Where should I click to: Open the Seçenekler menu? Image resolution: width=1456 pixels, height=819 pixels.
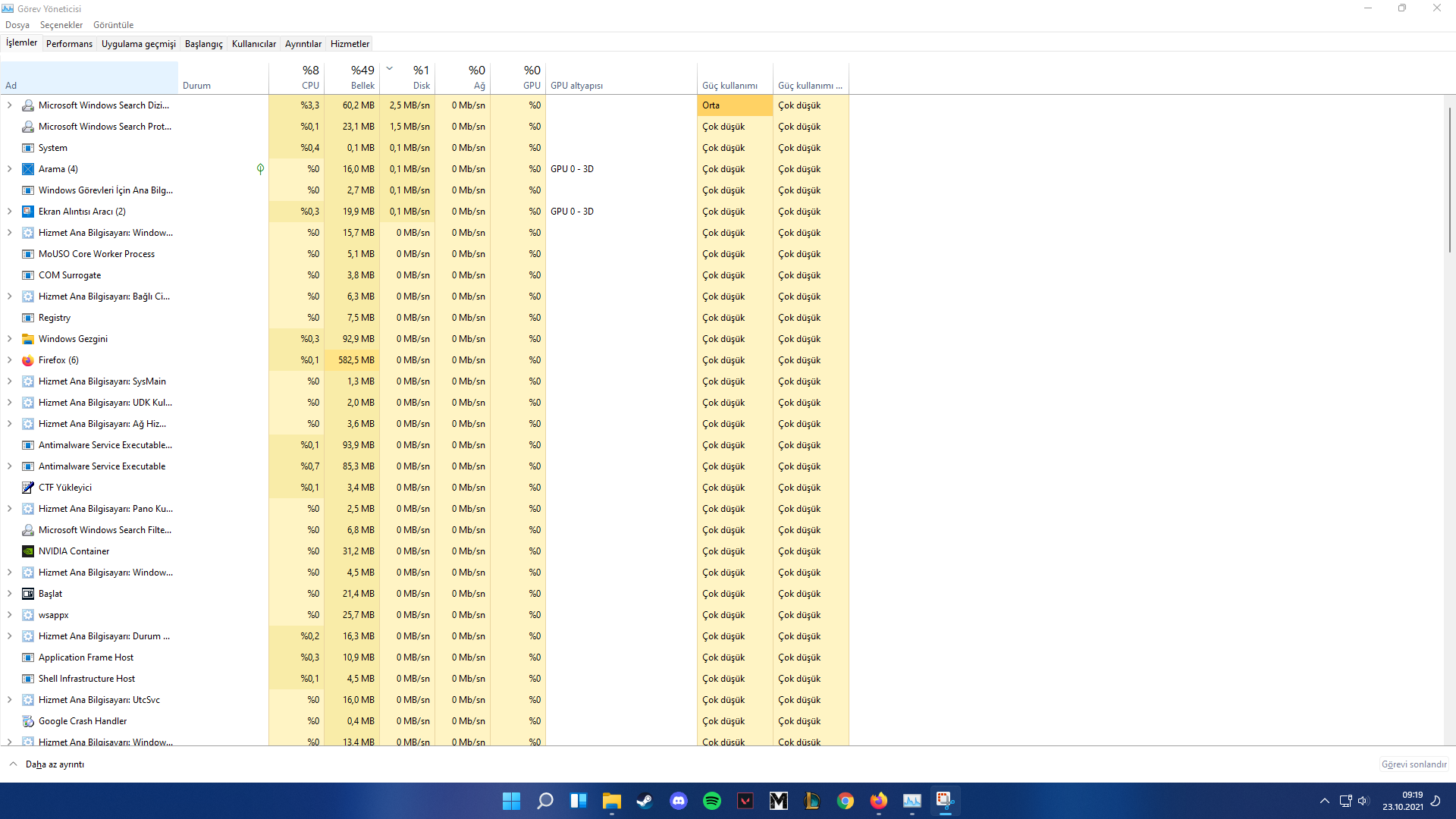[61, 25]
